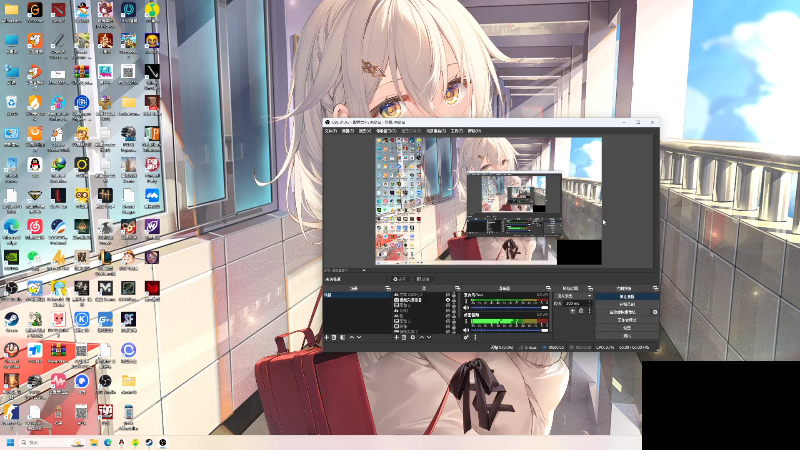
Task: Move selected scene up with Scenes dock arrow
Action: click(352, 337)
